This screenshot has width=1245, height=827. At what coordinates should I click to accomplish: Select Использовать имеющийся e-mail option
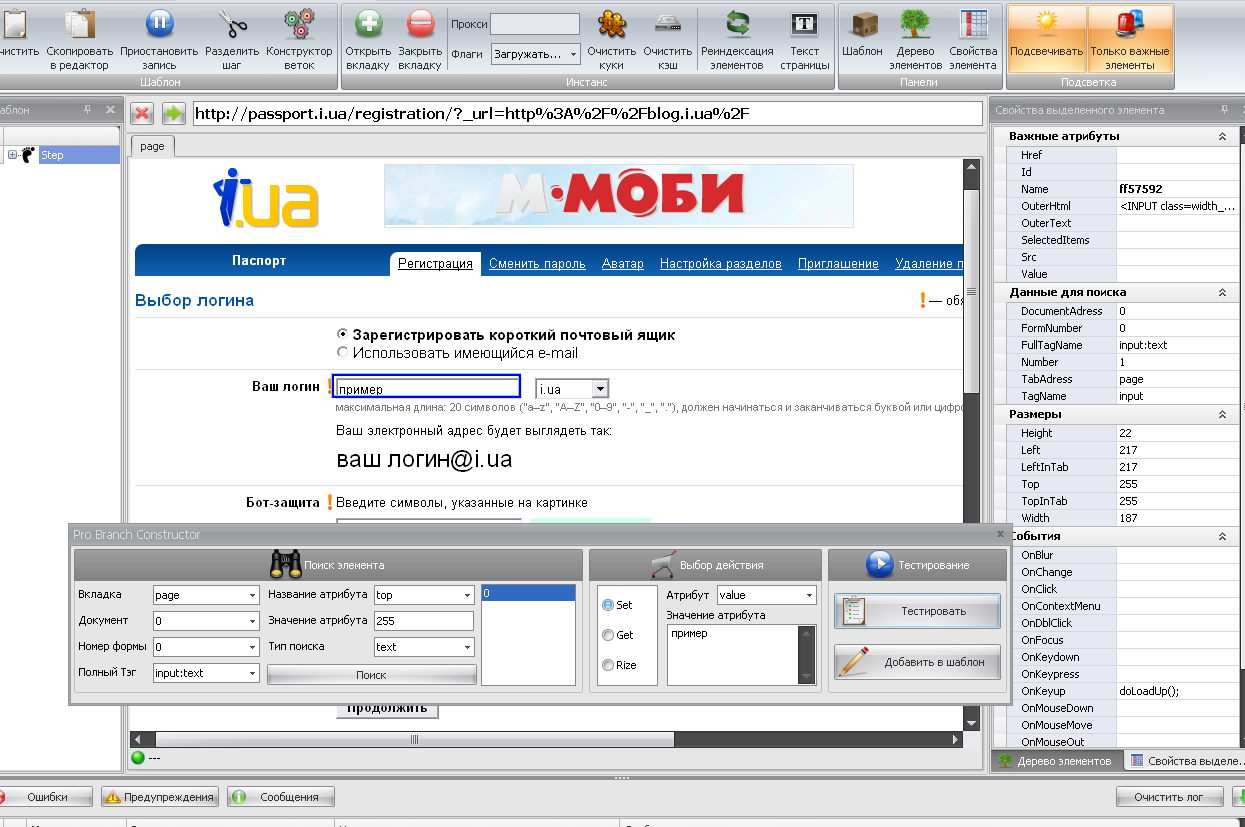tap(343, 352)
